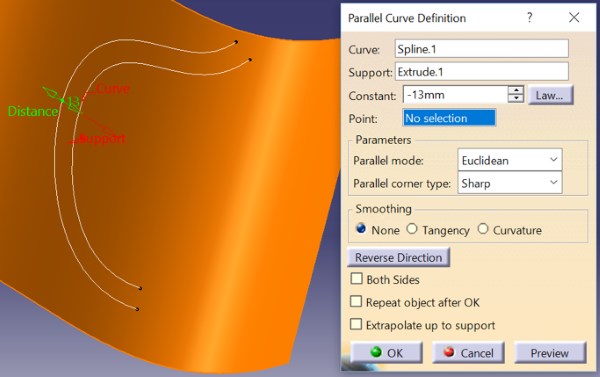The image size is (600, 377).
Task: Click the help question mark icon
Action: (529, 18)
